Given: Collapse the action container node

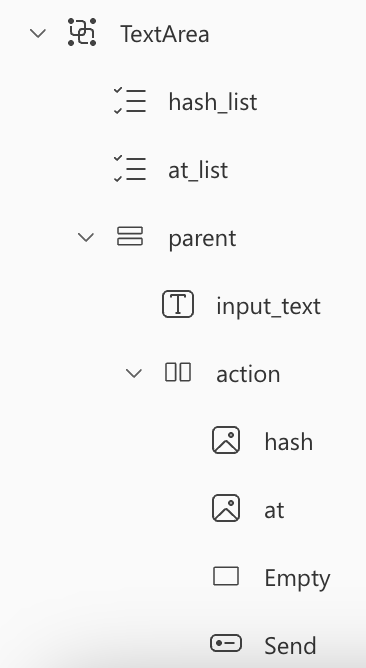Looking at the screenshot, I should (134, 374).
